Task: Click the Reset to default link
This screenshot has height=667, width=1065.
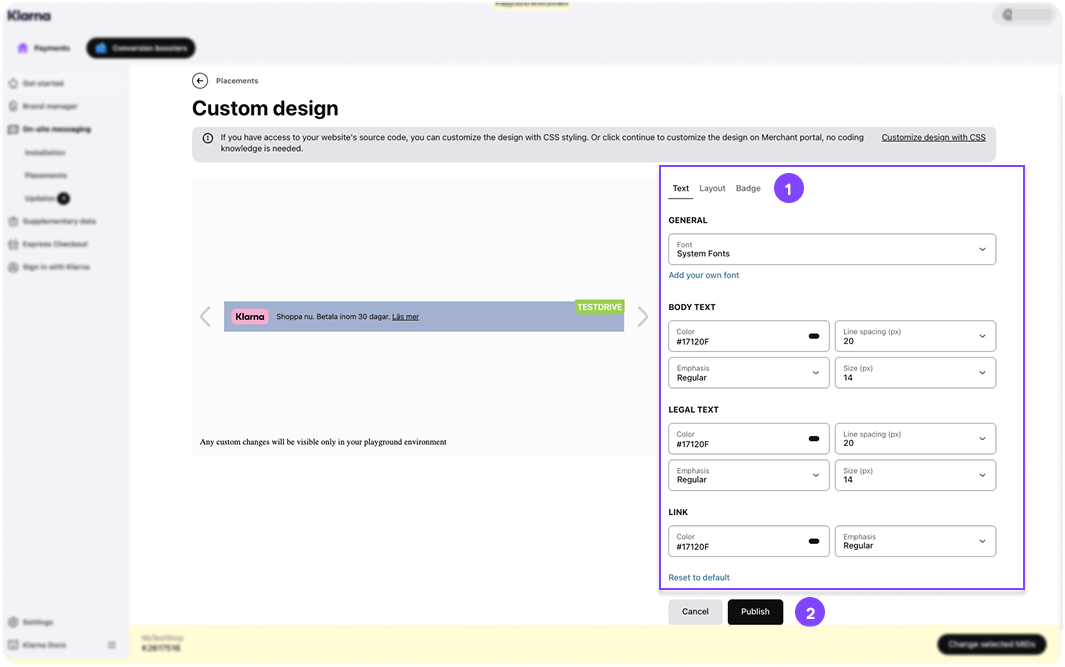Action: 698,577
